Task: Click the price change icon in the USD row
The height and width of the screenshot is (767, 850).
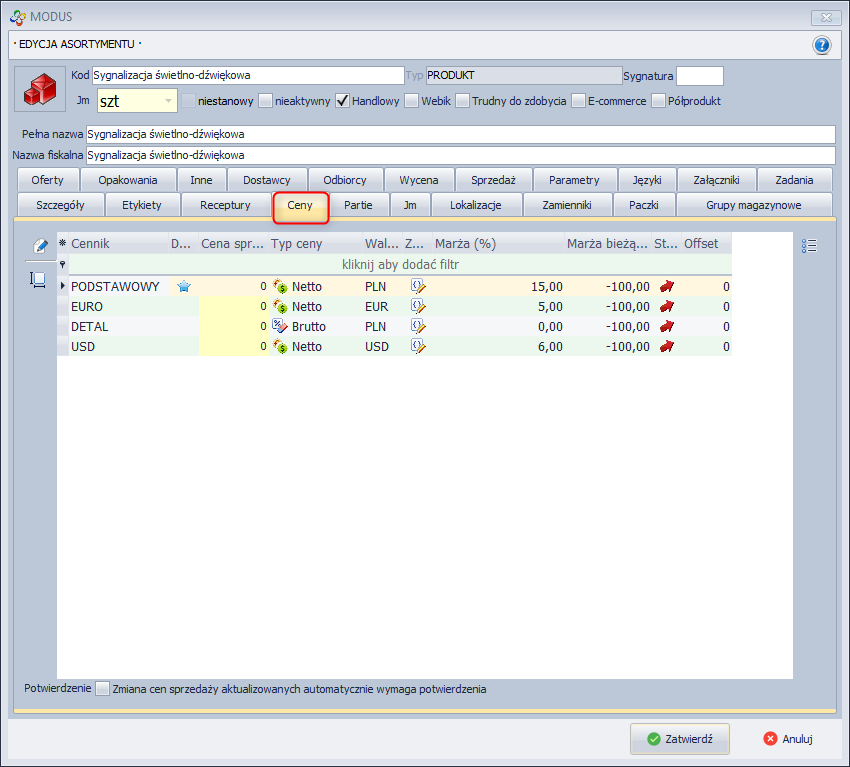Action: click(418, 346)
